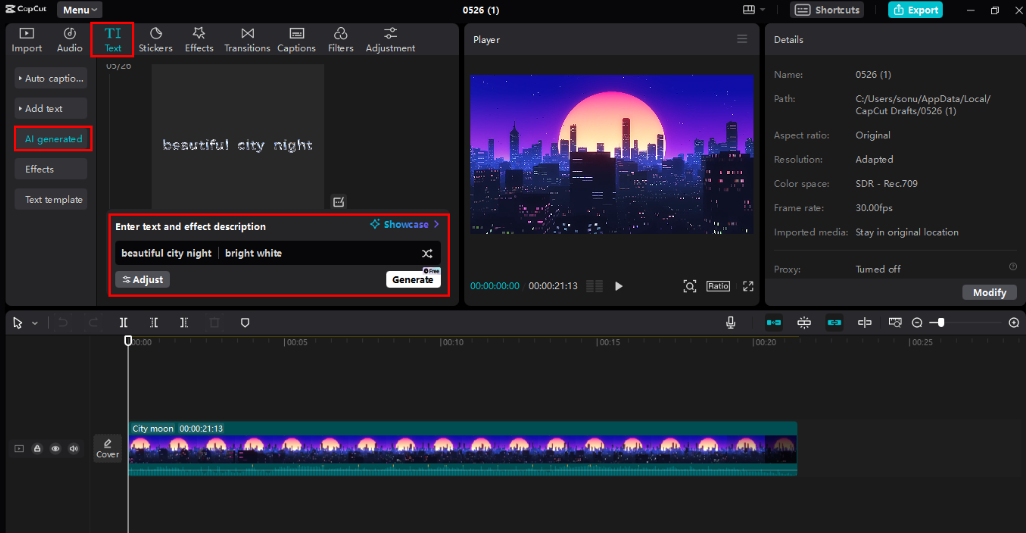1026x533 pixels.
Task: Toggle the preview axis option
Action: tap(864, 322)
